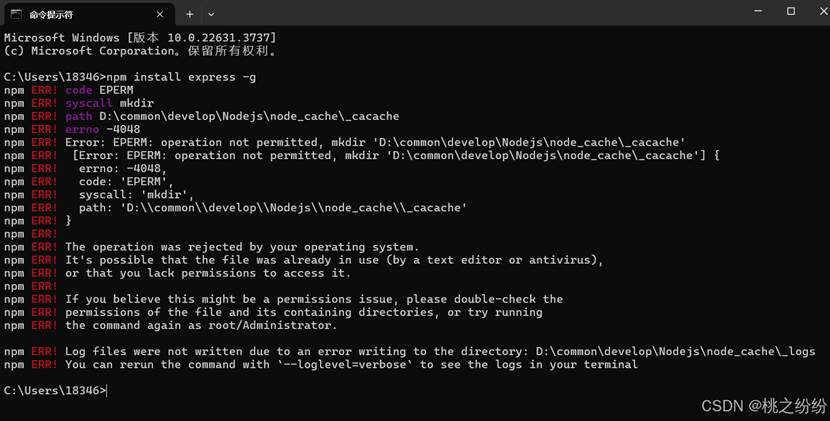This screenshot has height=421, width=830.
Task: Click the empty title bar area beside the tabs
Action: (x=476, y=13)
